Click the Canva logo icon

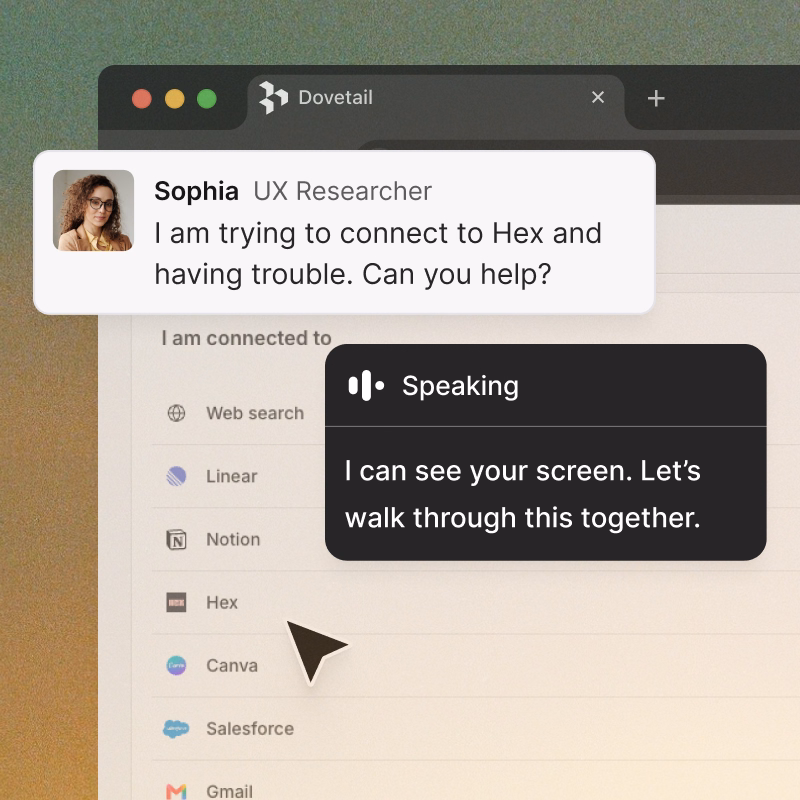177,665
